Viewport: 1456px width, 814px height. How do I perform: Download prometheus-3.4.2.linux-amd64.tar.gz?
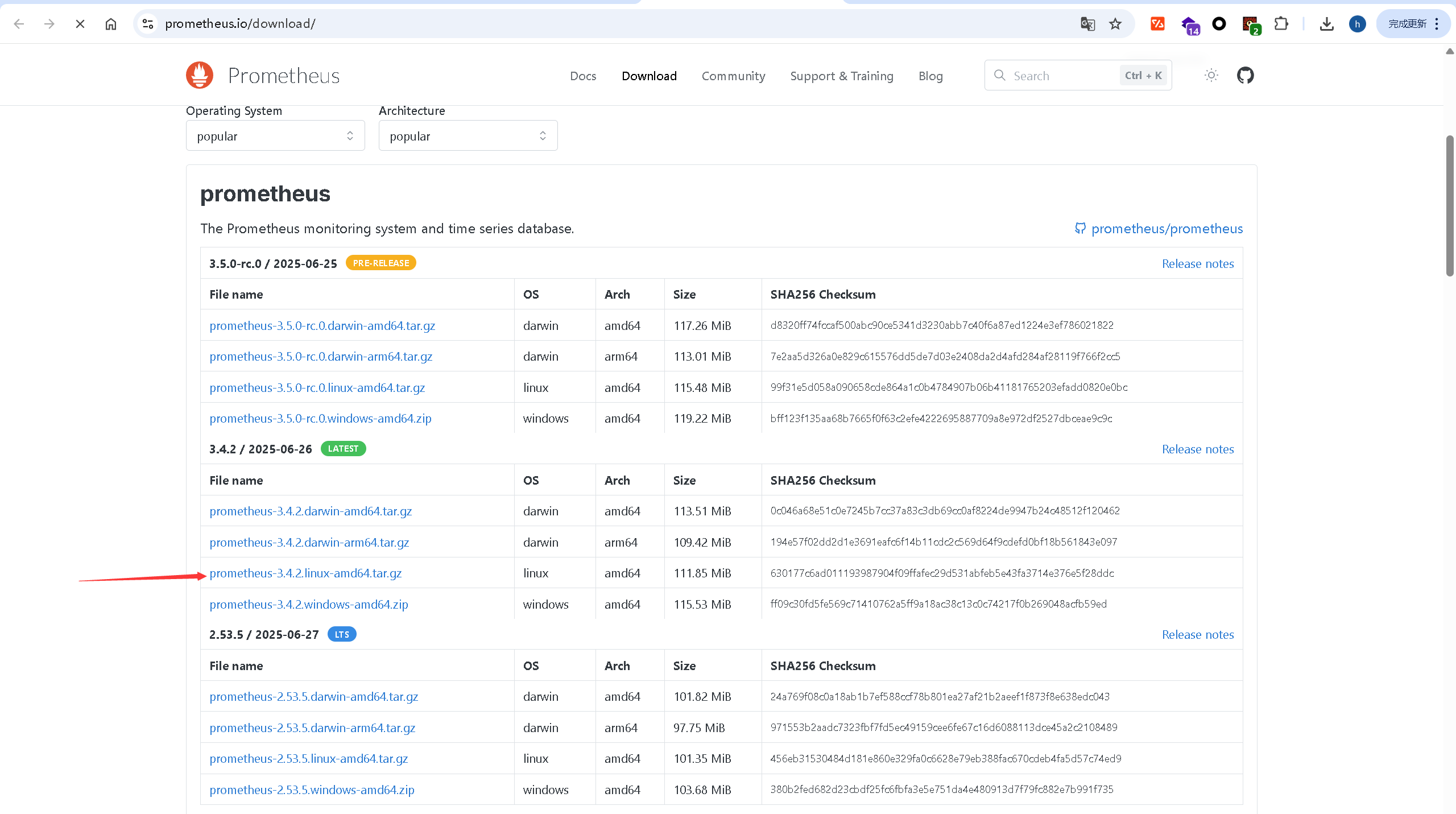(305, 573)
